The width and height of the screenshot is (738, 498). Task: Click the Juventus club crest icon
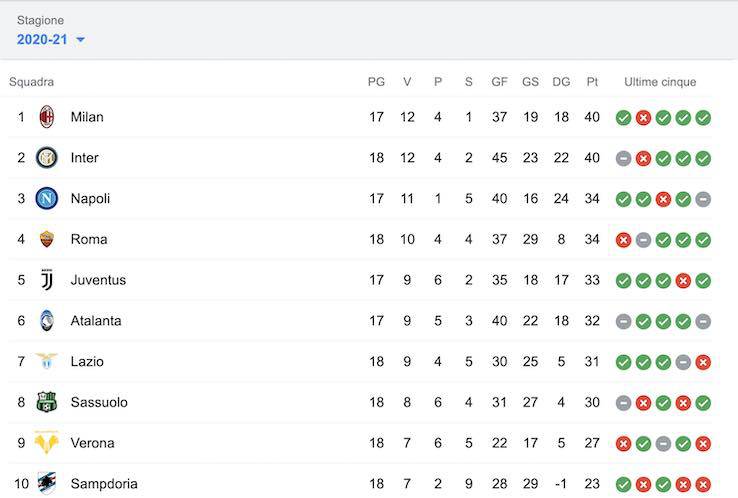click(47, 280)
